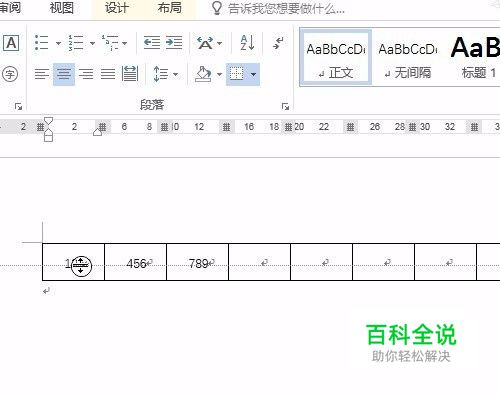
Task: Click the table cell containing 789
Action: 197,262
